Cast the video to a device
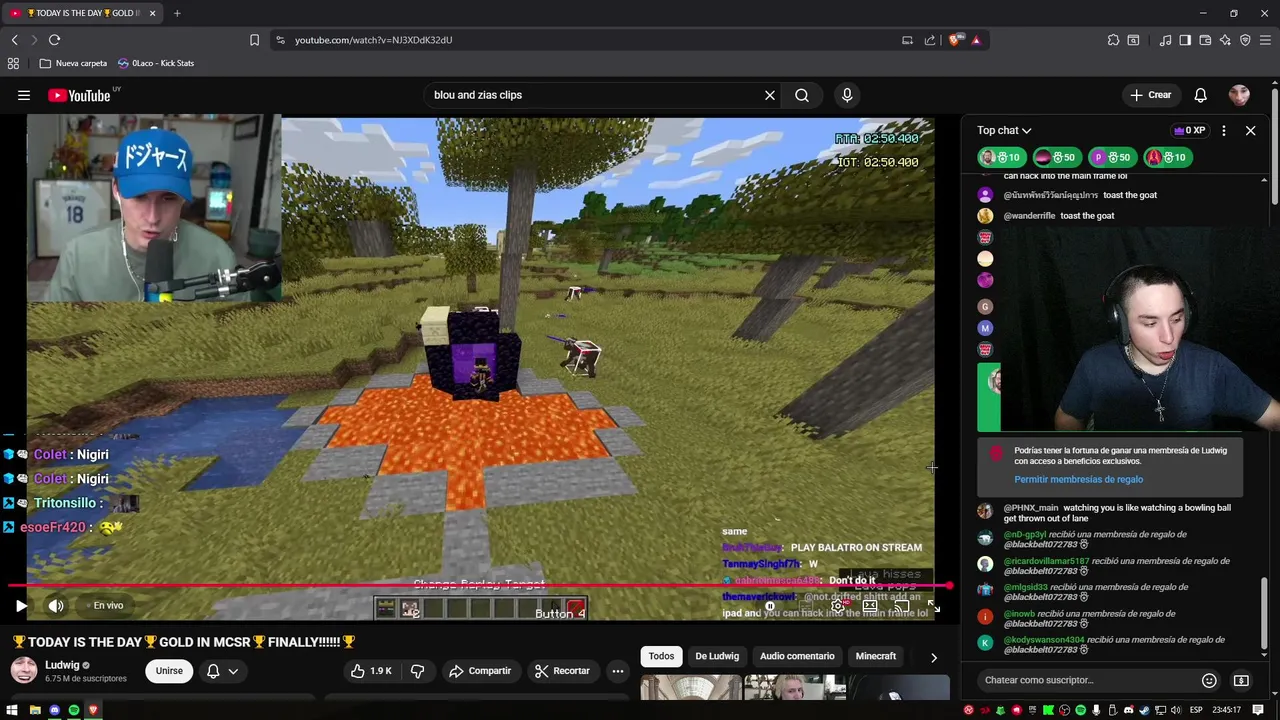 pos(902,606)
